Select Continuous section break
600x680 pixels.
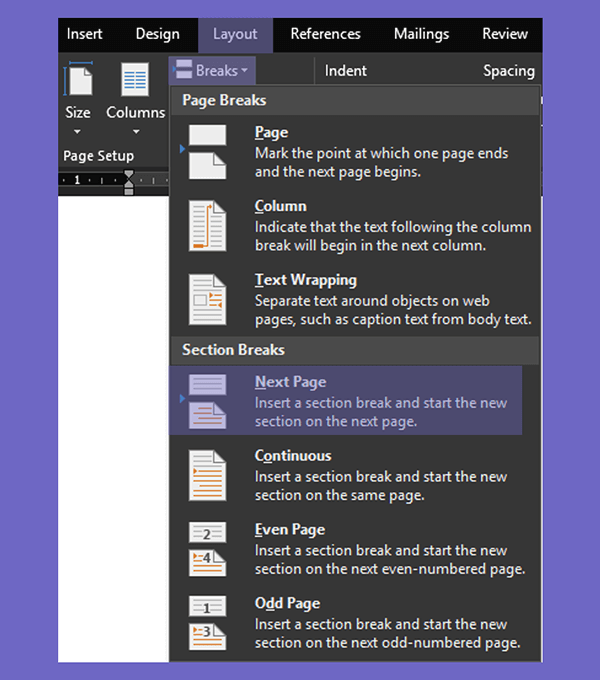pyautogui.click(x=355, y=475)
